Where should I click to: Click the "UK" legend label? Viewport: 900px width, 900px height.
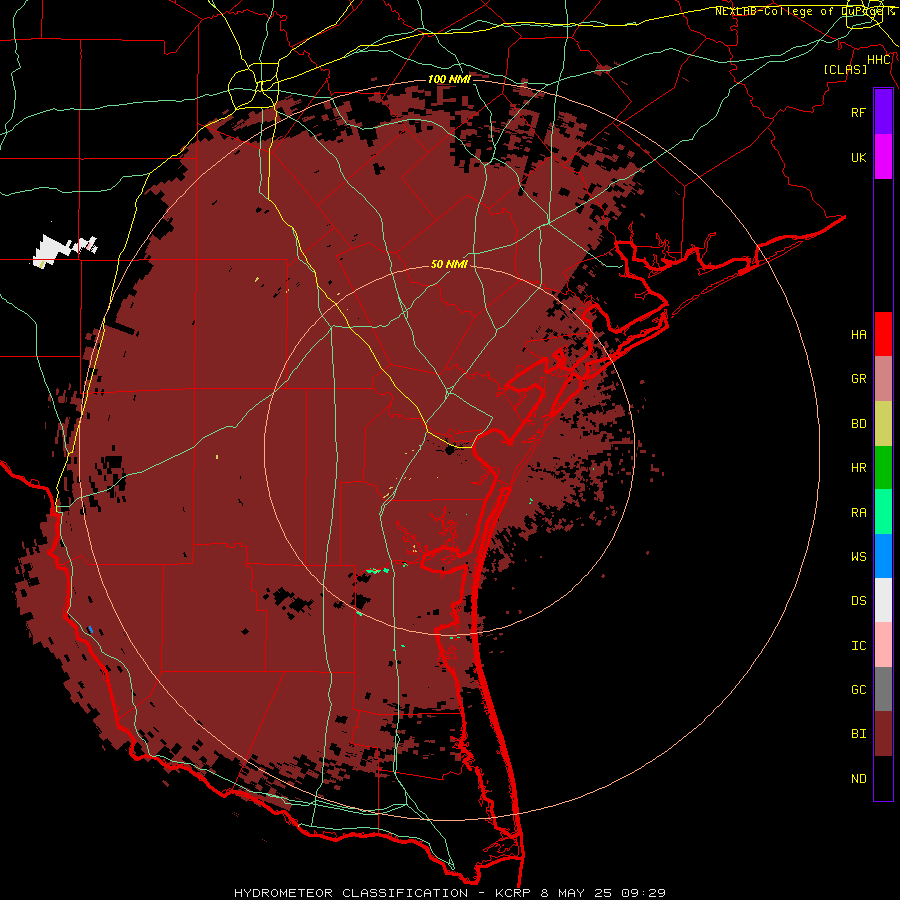click(x=859, y=157)
